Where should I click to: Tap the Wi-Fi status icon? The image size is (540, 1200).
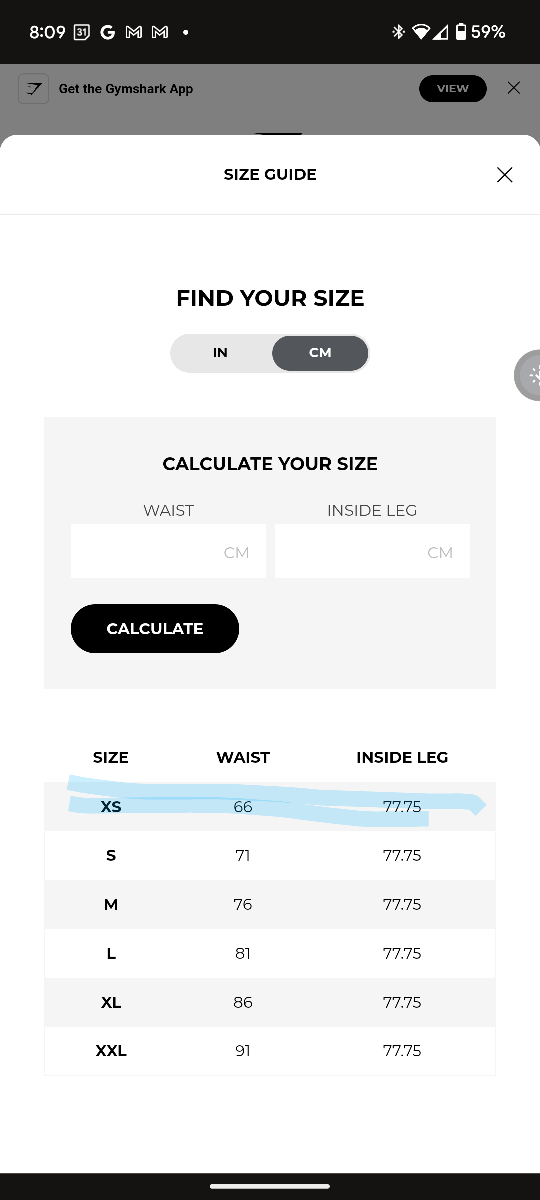421,32
